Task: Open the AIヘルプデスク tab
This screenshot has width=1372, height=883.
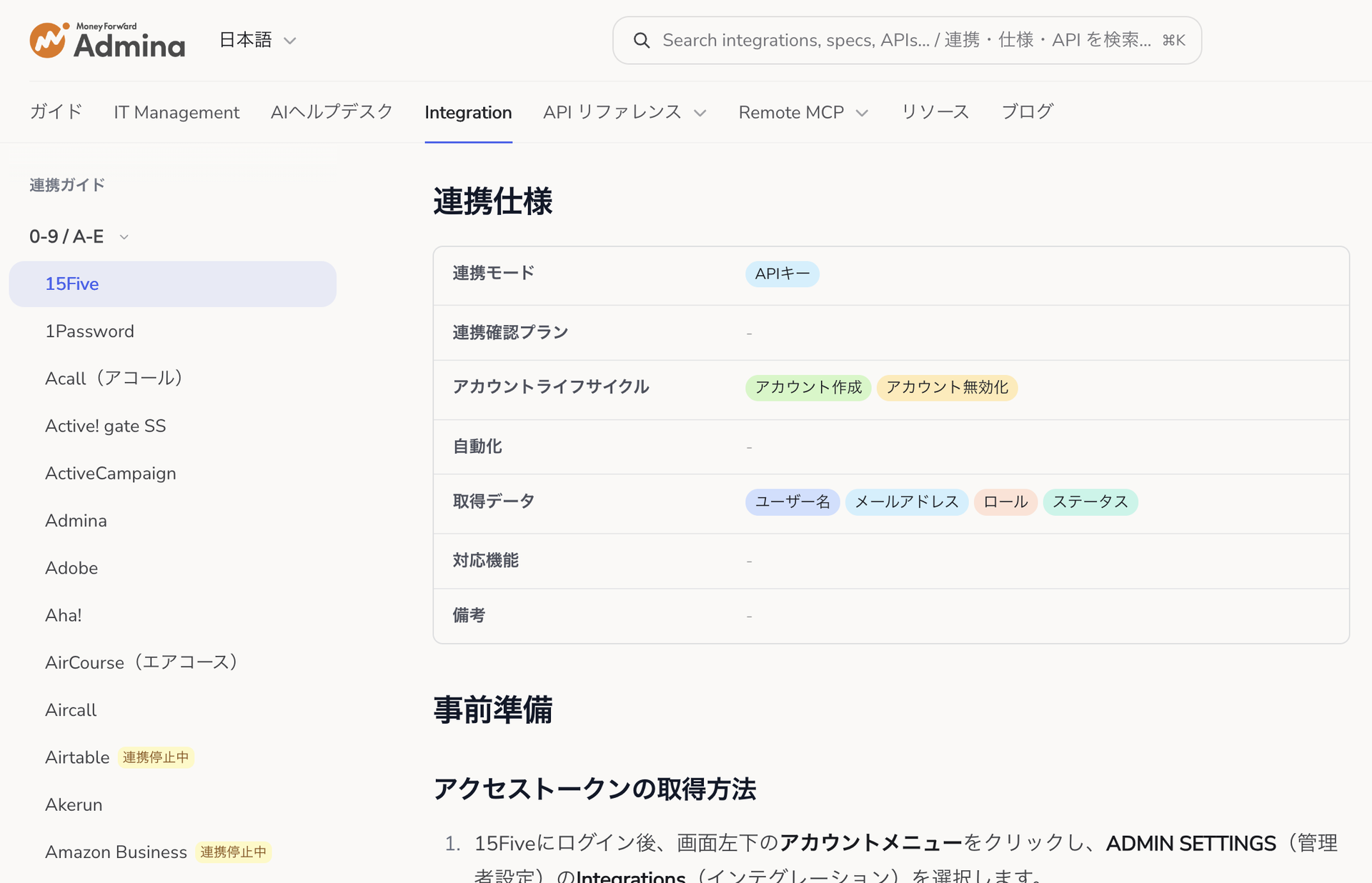Action: click(332, 112)
